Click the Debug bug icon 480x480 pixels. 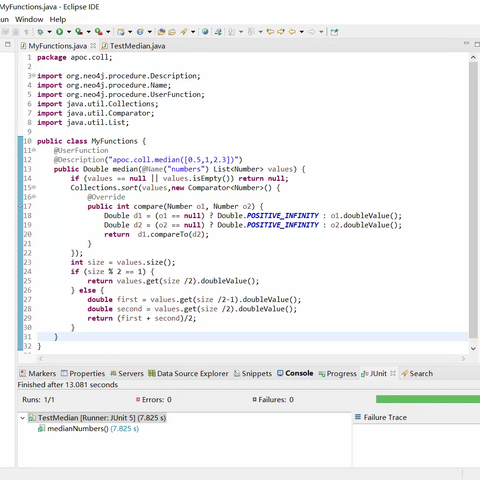pos(40,32)
